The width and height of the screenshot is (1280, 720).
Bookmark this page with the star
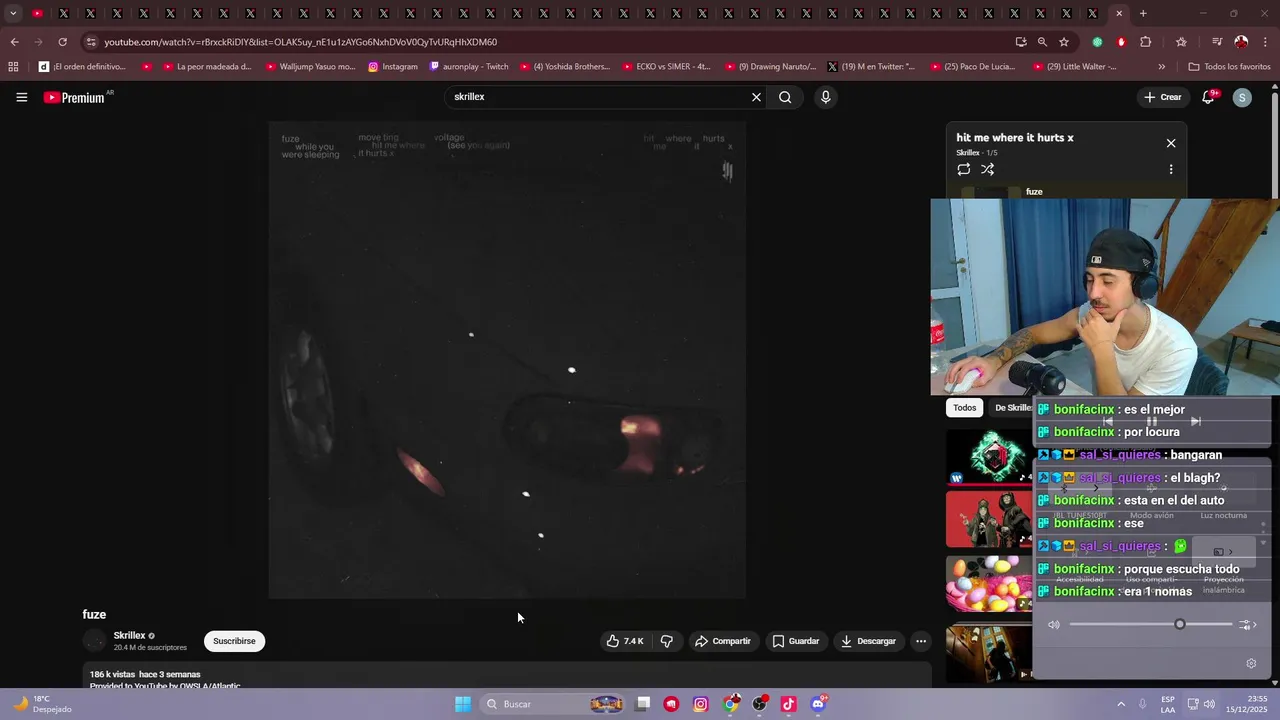coord(1064,42)
